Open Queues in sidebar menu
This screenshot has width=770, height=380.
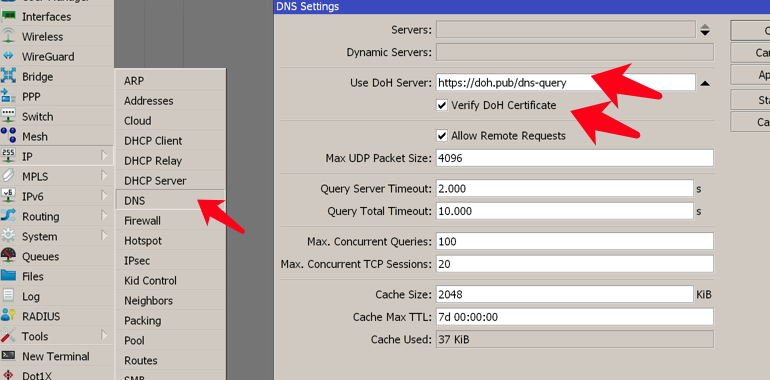tap(56, 256)
